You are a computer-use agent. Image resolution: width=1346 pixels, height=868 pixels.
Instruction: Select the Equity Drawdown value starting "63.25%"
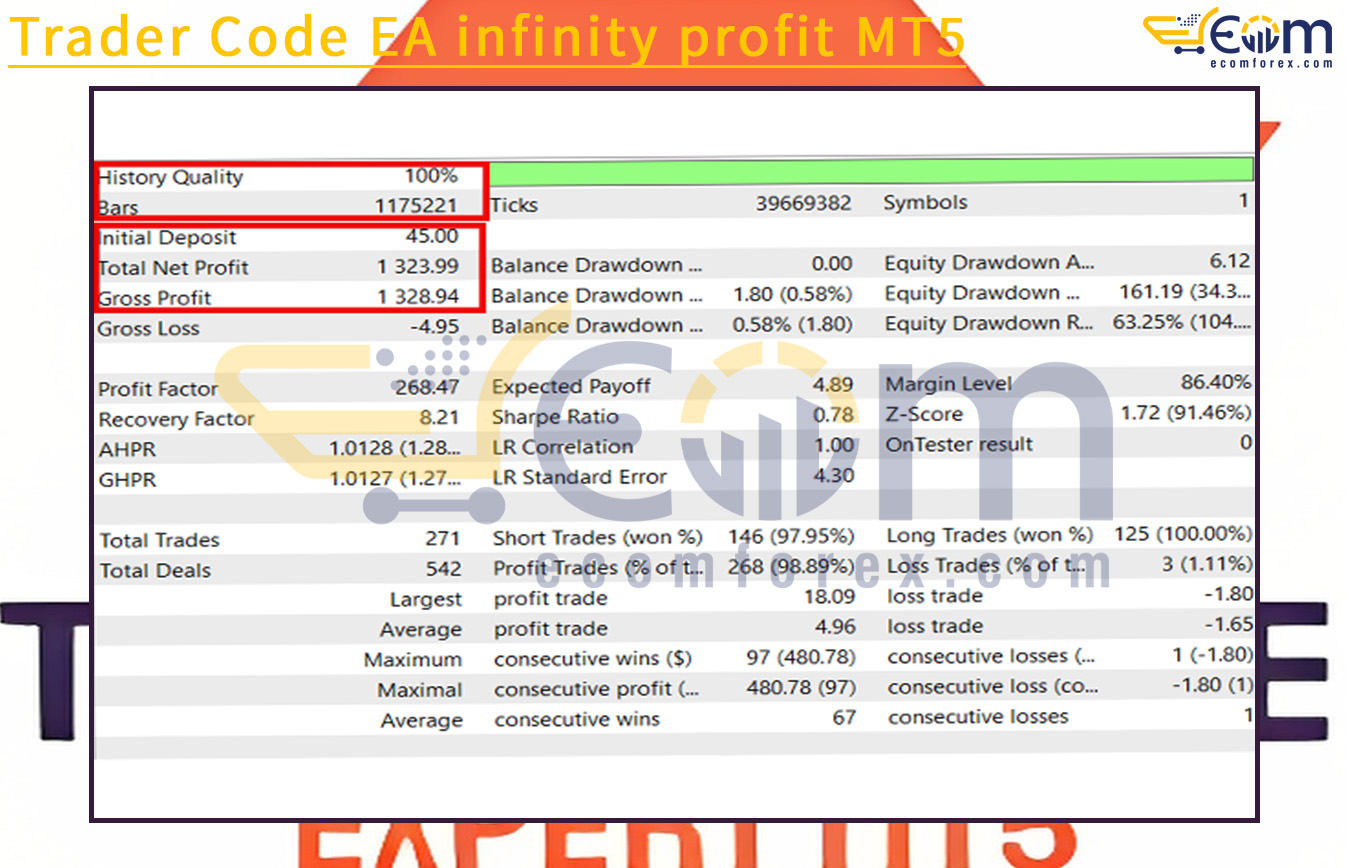[x=1182, y=322]
